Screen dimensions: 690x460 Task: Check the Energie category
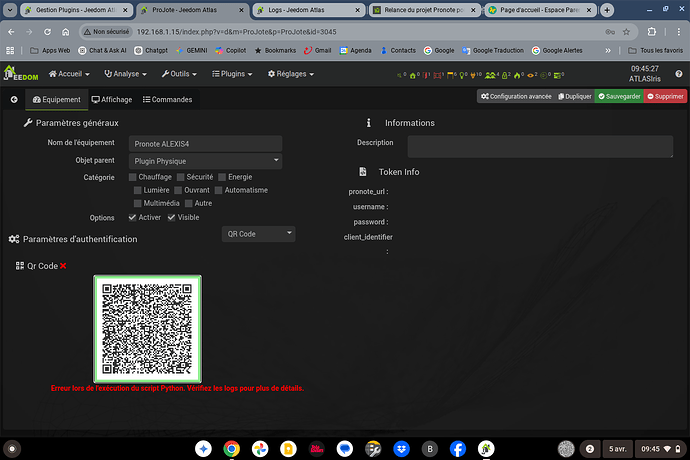[222, 177]
